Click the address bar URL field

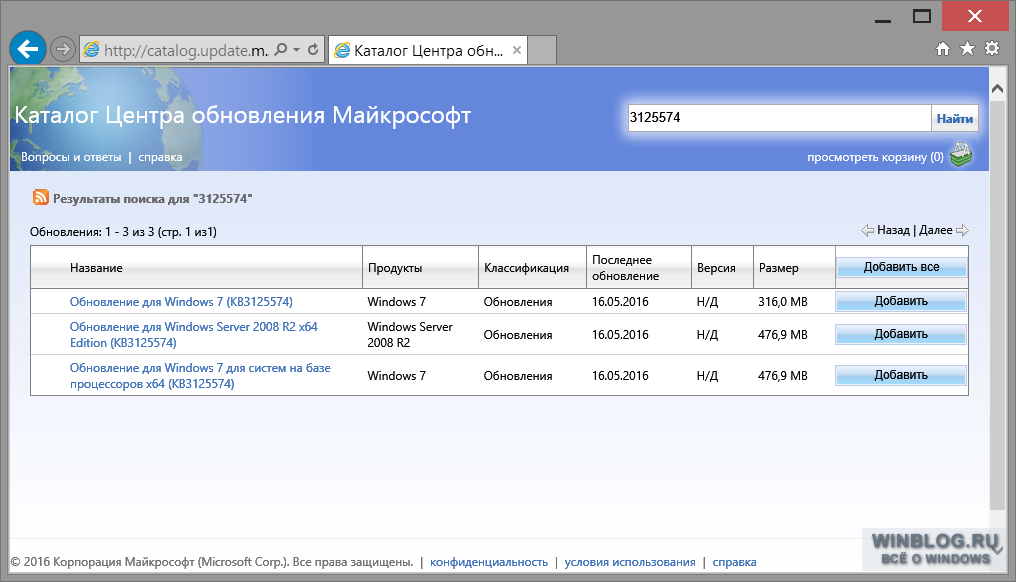pos(186,50)
